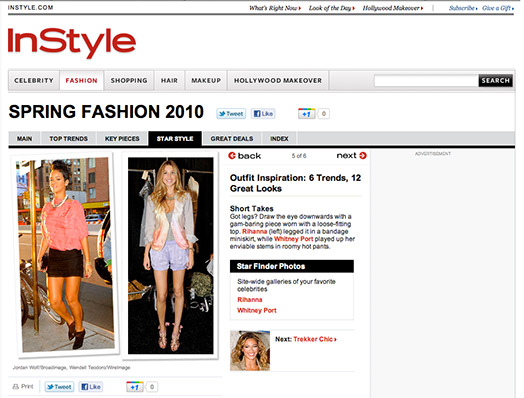Switch to the Great Deals sub-tab
Viewport: 524px width, 398px height.
tap(232, 139)
